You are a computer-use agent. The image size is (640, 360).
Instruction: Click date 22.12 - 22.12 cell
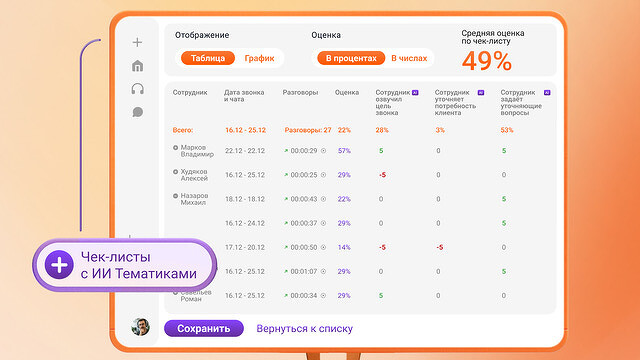point(245,151)
